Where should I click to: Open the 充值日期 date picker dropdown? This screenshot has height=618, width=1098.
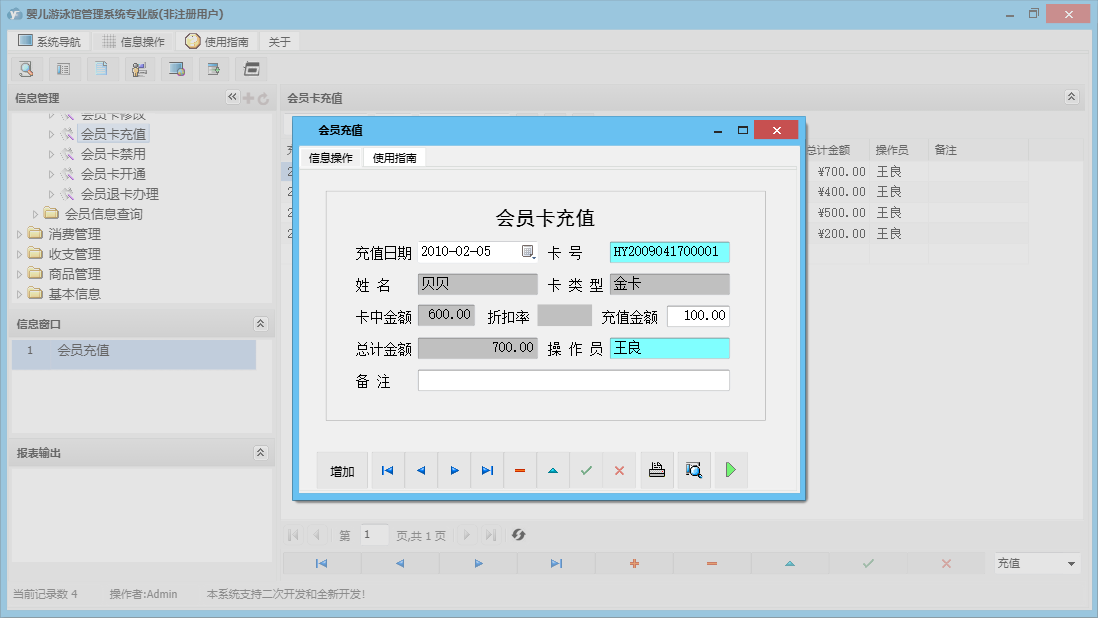pos(528,253)
